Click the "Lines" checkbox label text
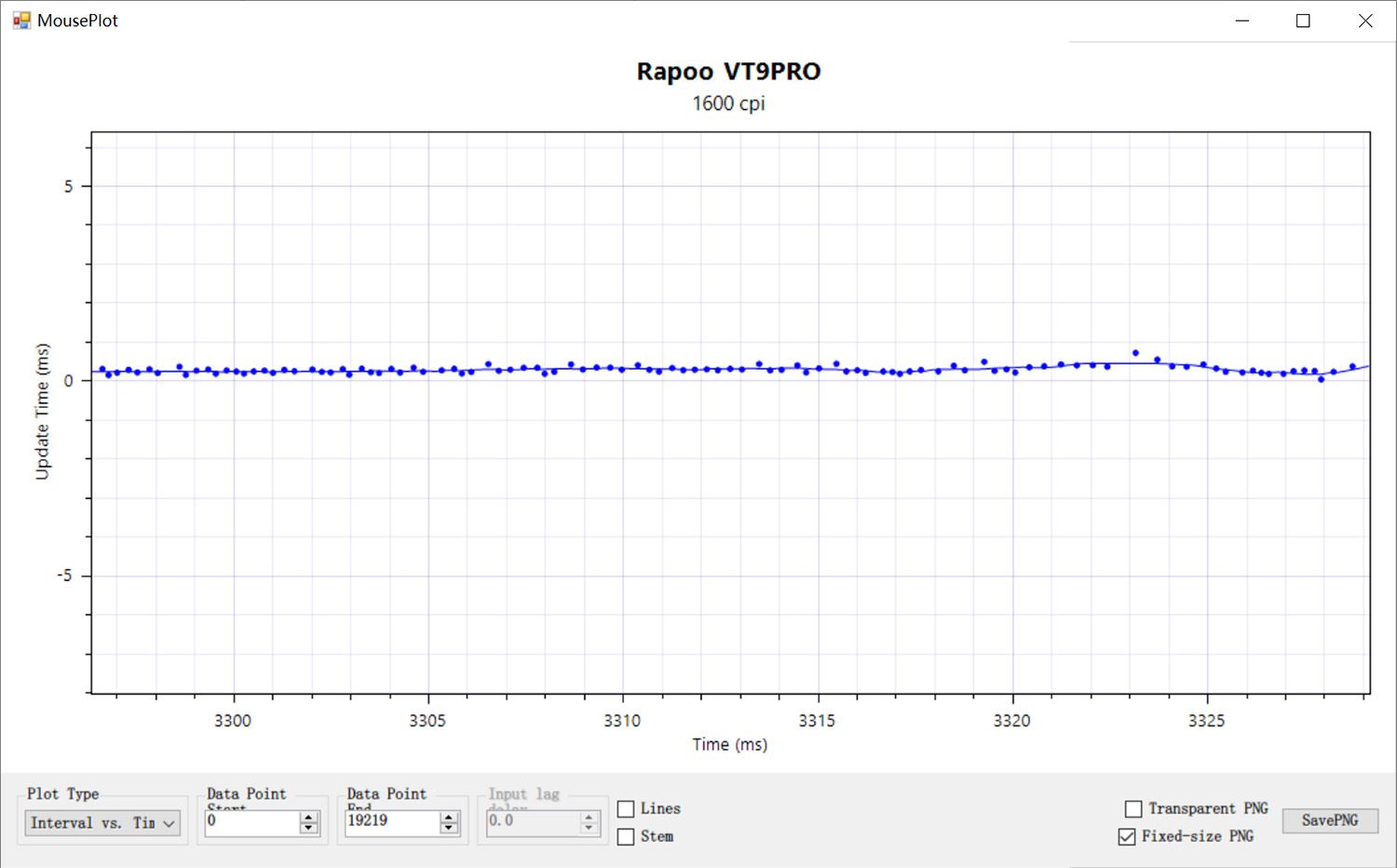 [660, 808]
